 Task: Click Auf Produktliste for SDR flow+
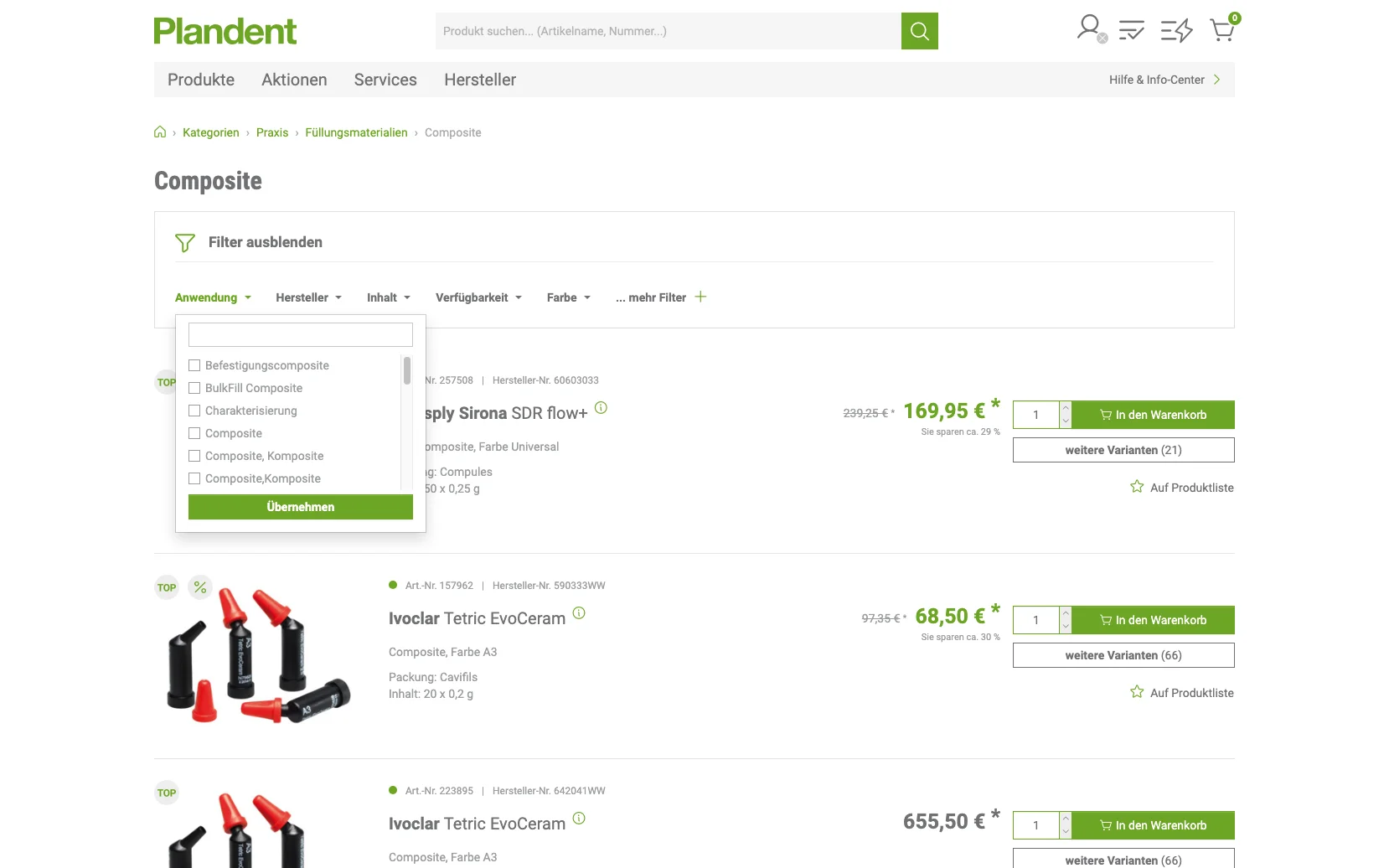click(1191, 488)
